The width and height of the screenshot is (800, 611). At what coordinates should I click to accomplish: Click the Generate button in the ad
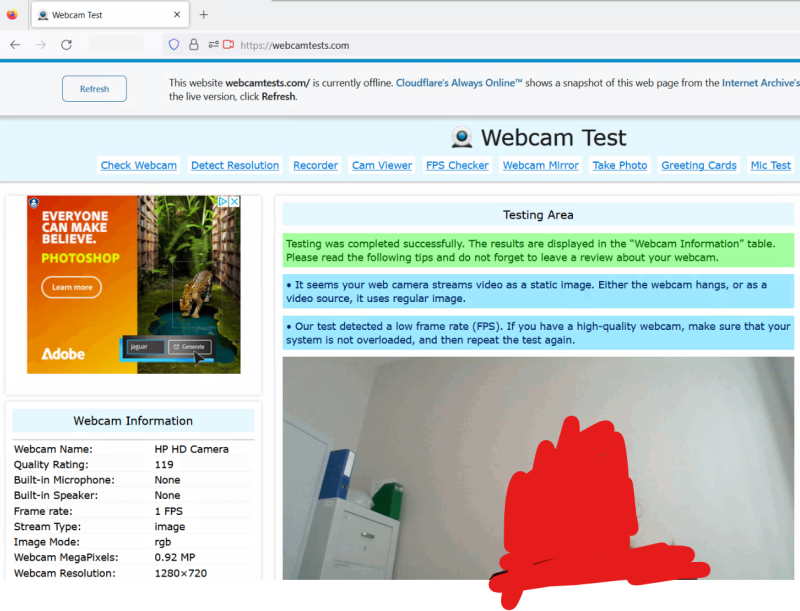(x=189, y=347)
